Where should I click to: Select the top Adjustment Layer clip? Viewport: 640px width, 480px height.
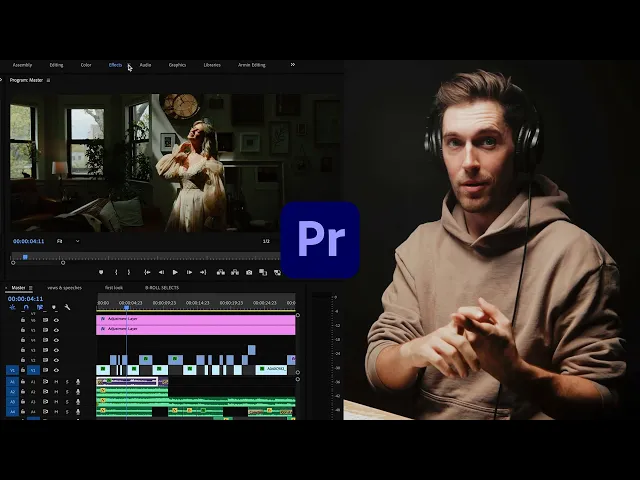pos(196,319)
